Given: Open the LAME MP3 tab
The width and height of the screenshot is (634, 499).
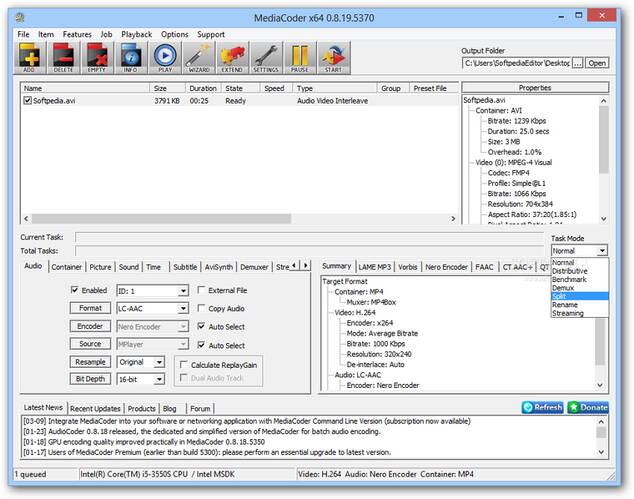Looking at the screenshot, I should point(375,267).
